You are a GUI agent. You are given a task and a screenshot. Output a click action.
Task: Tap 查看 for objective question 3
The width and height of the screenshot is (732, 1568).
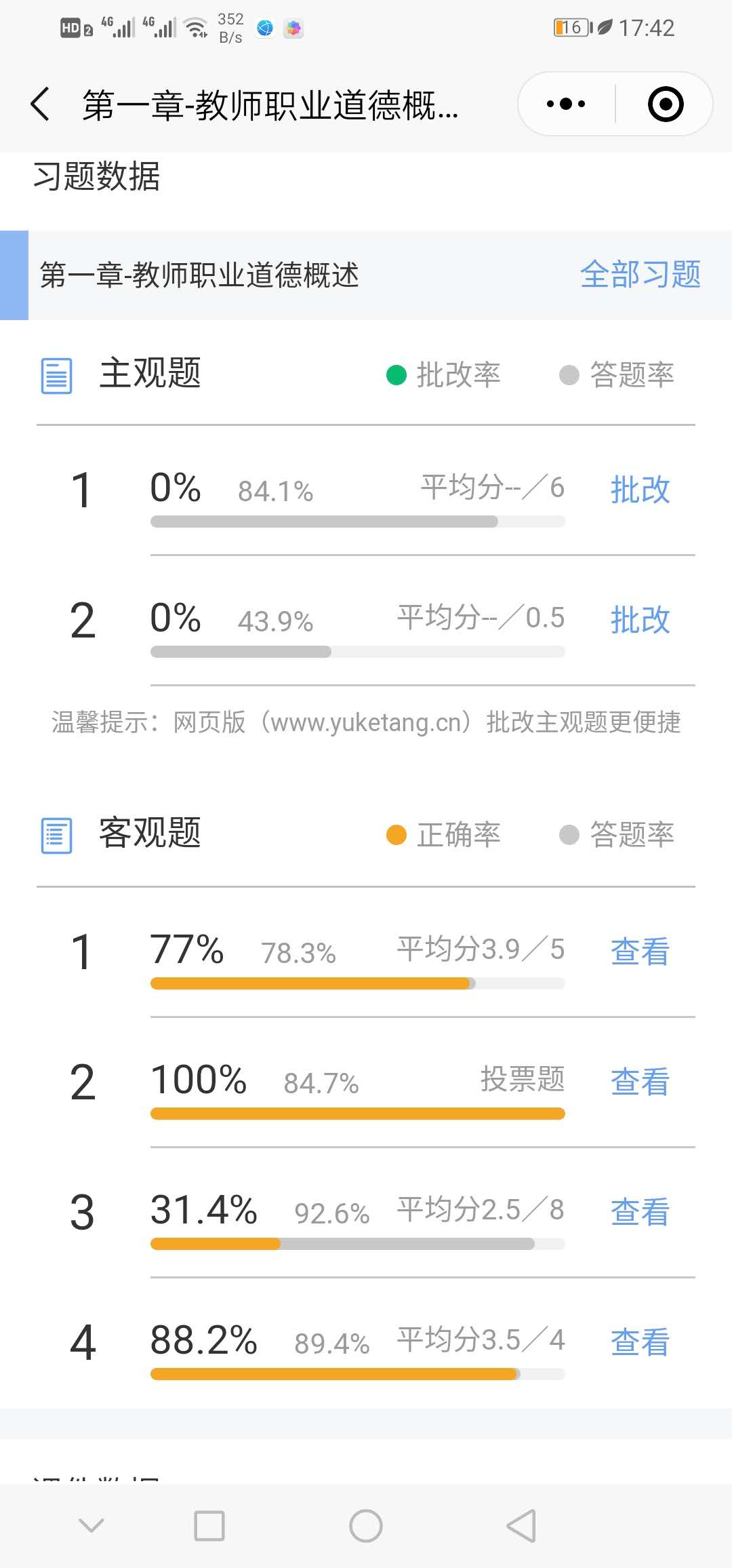pyautogui.click(x=640, y=1211)
